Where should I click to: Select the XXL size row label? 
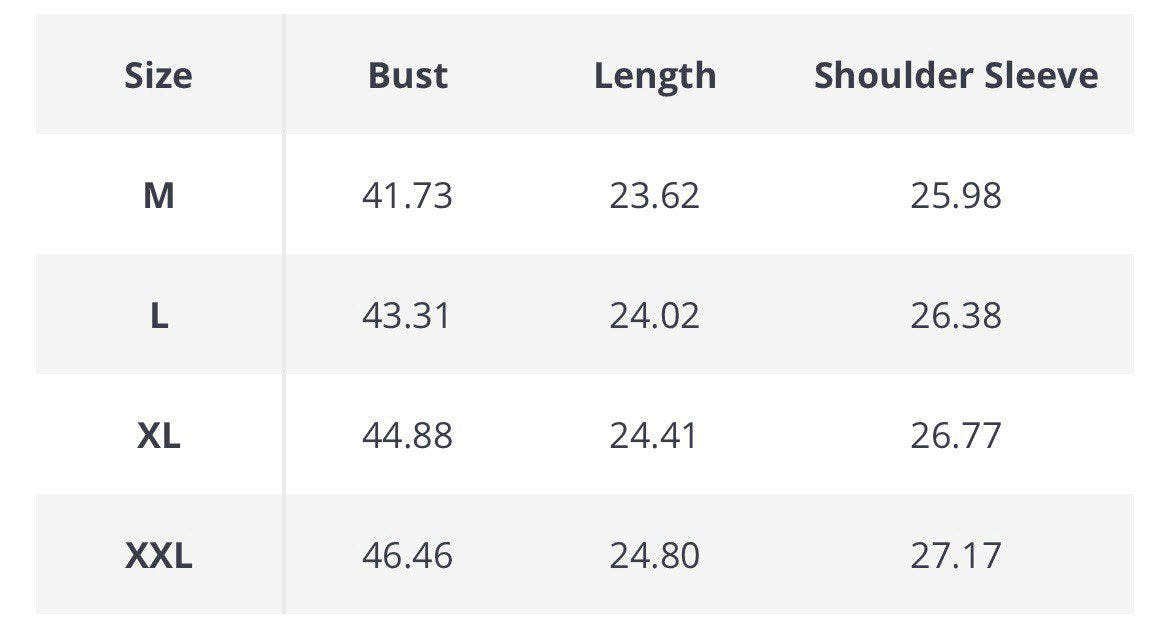(x=159, y=556)
